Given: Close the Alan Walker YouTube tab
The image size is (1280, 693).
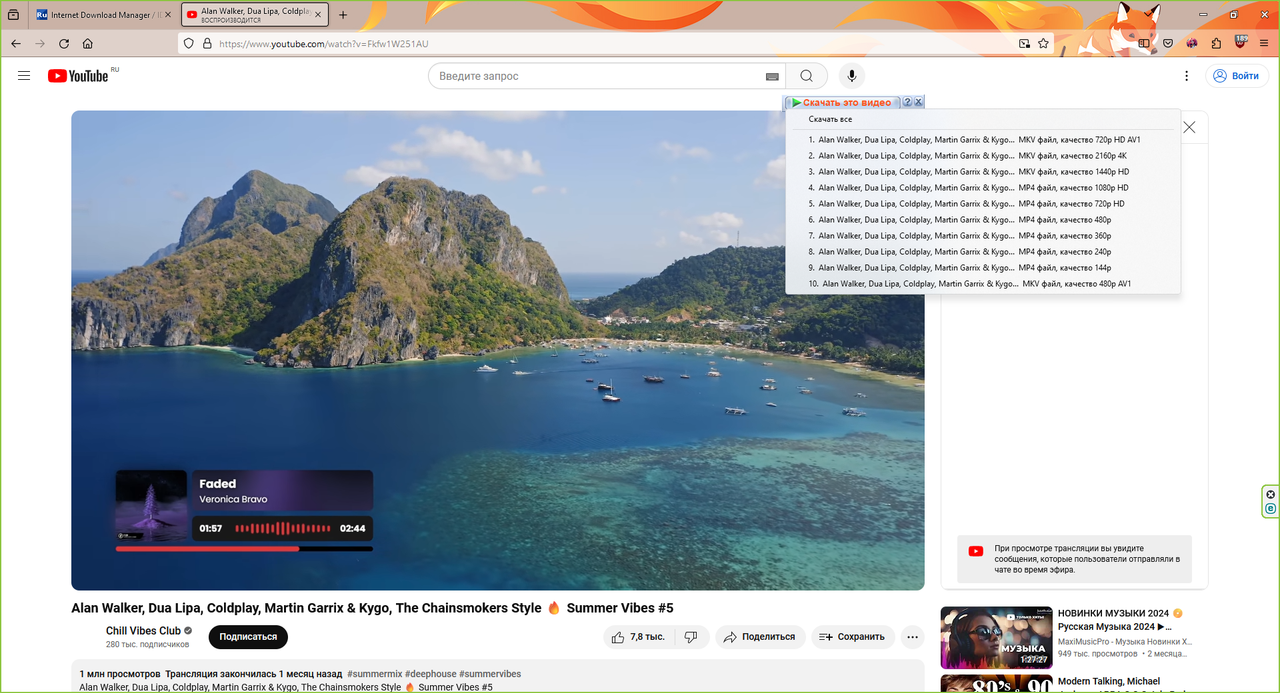Looking at the screenshot, I should click(319, 15).
